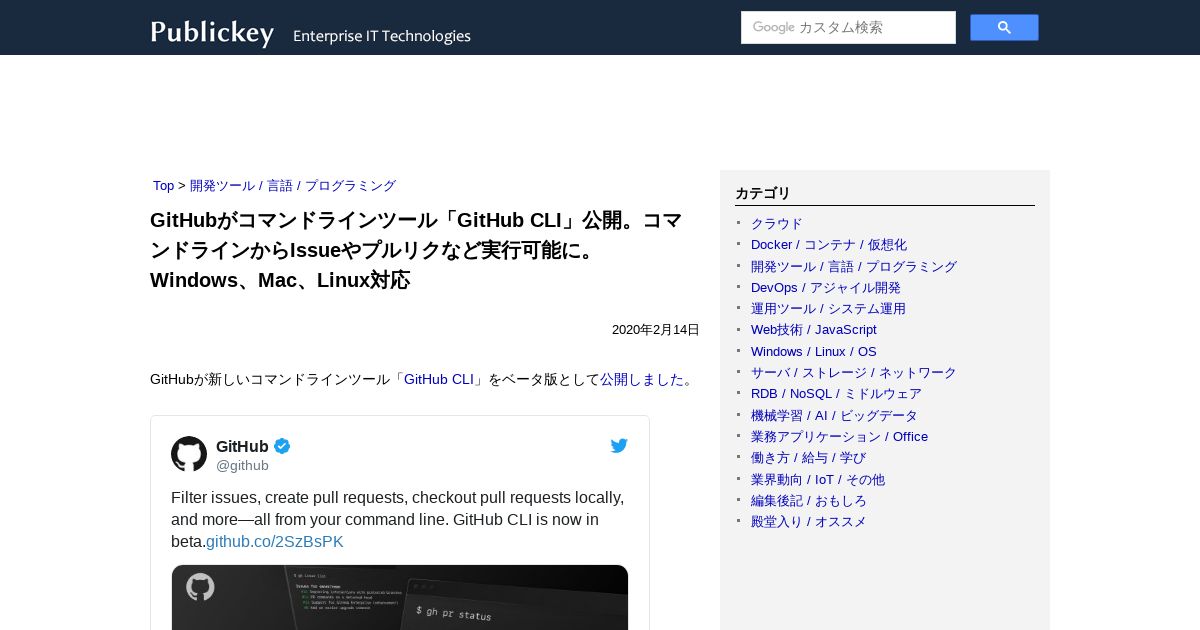
Task: Click the Enterprise IT Technologies tagline
Action: (x=382, y=36)
